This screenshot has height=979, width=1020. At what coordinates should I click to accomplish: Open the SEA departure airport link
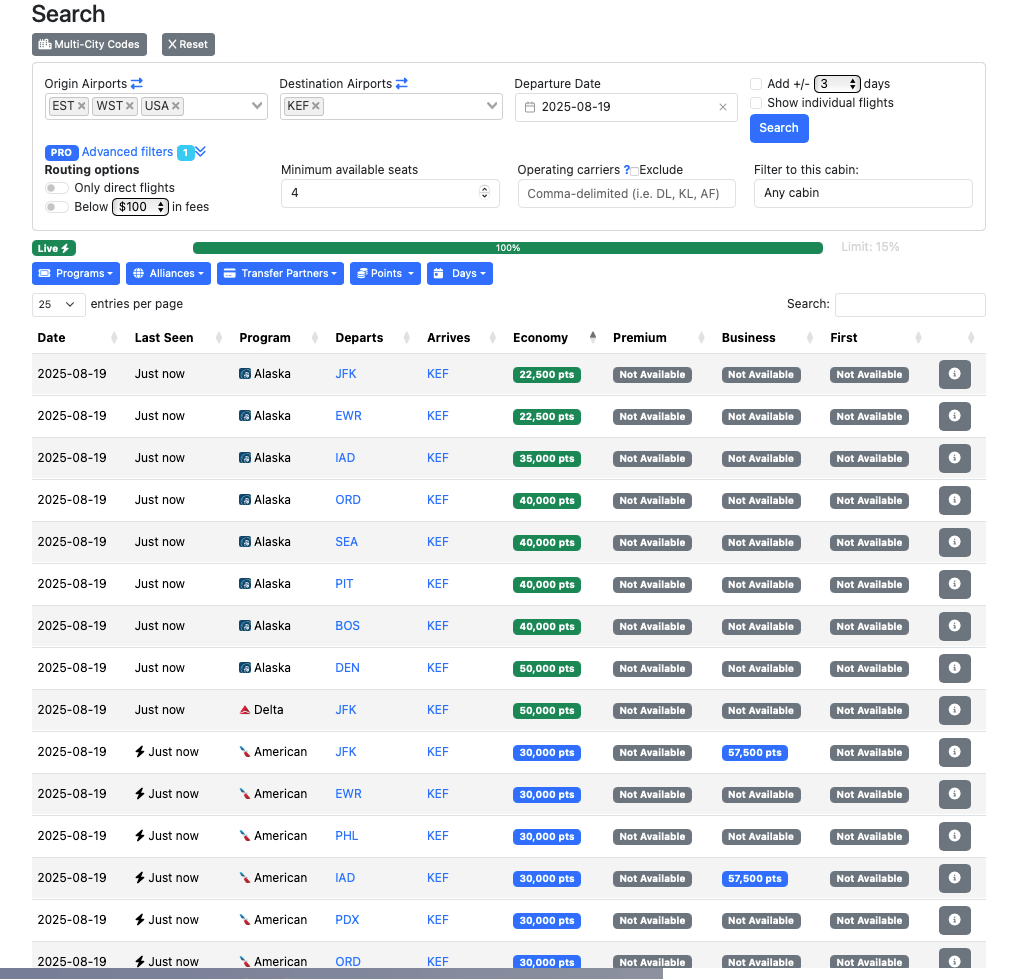click(x=346, y=542)
